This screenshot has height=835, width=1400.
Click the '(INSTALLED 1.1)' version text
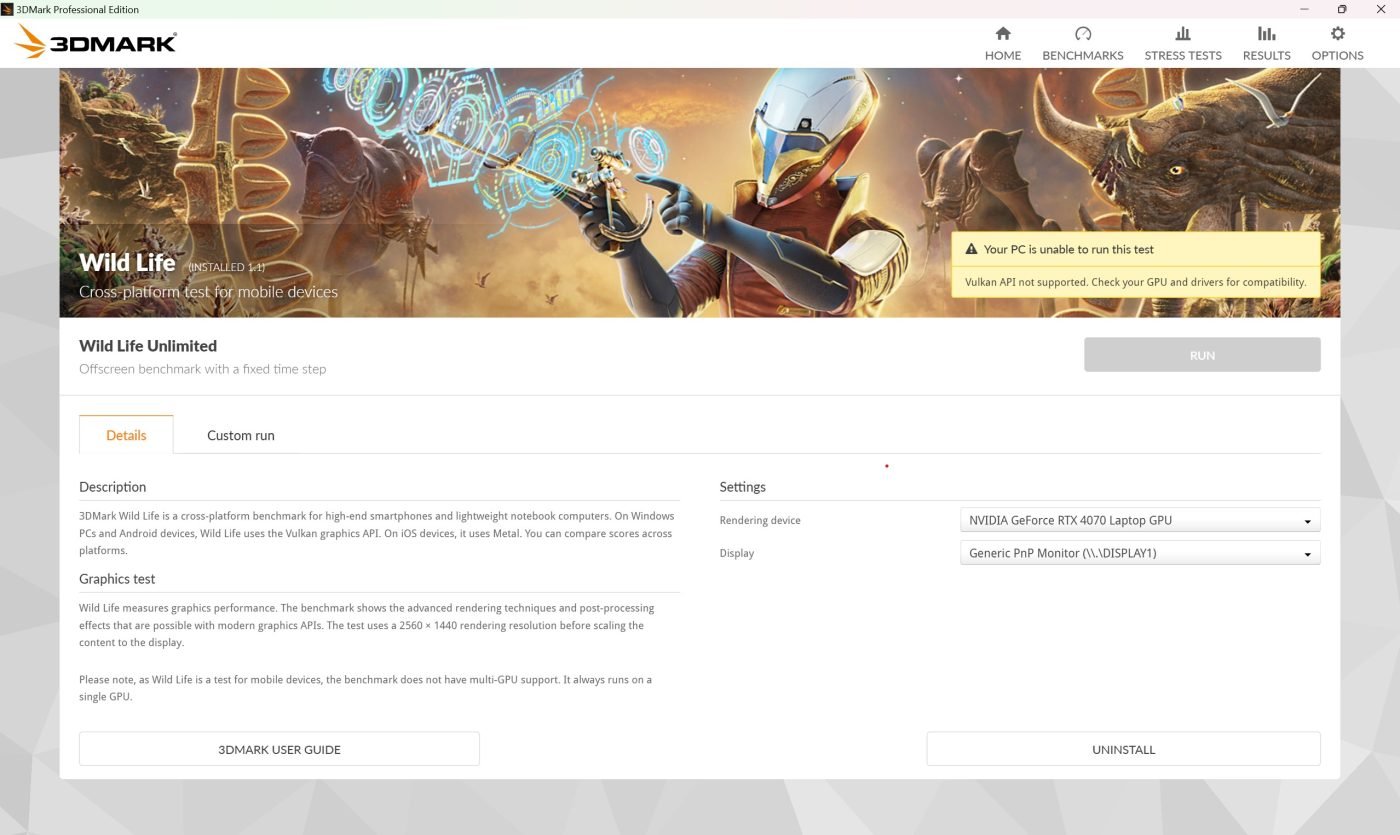click(x=227, y=267)
